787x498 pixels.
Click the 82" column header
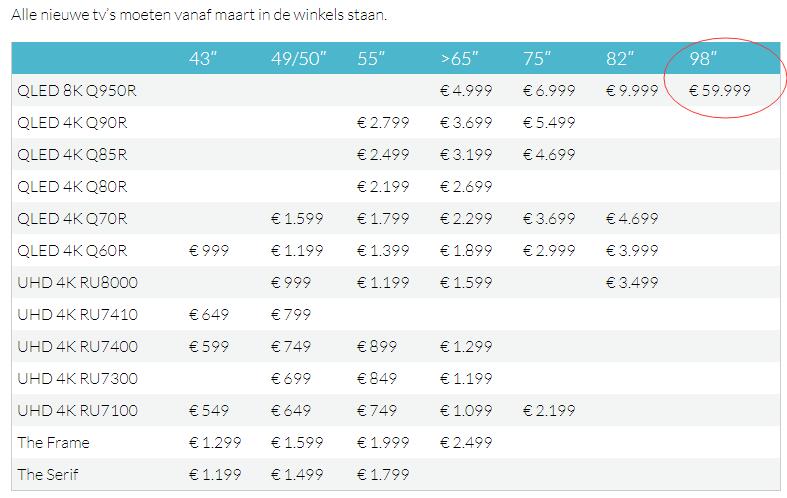(620, 59)
